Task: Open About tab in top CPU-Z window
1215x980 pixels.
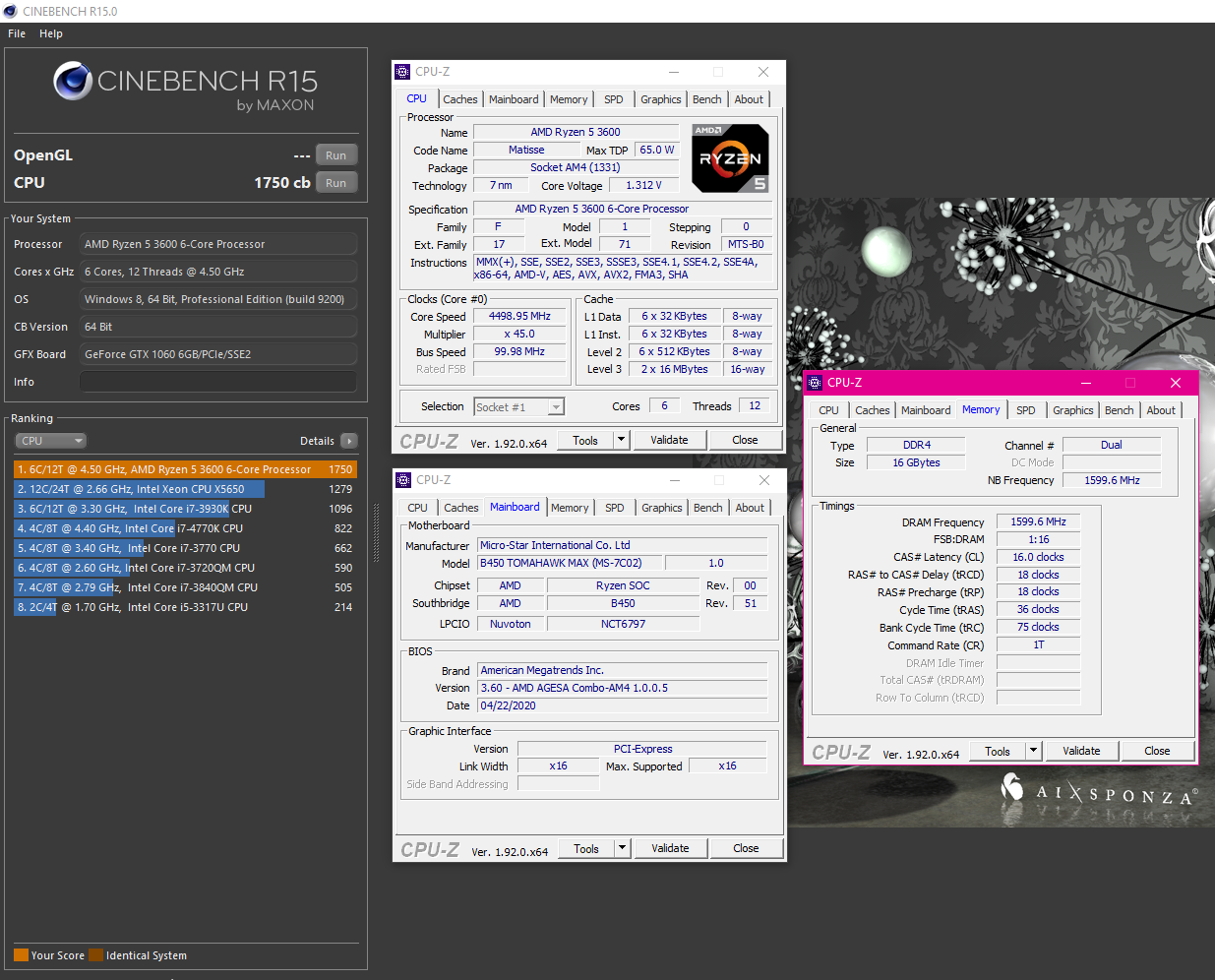Action: [749, 99]
